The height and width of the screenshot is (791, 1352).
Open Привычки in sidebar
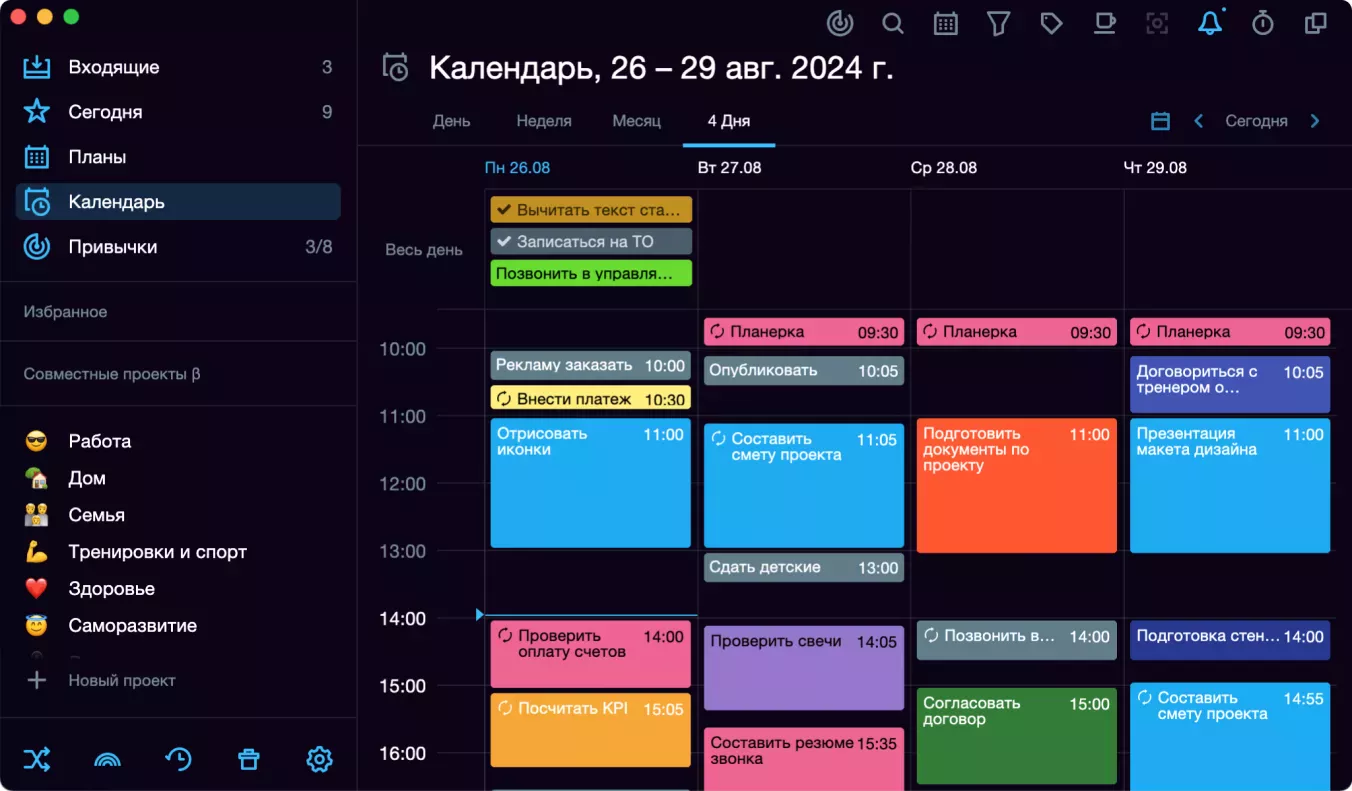(178, 247)
